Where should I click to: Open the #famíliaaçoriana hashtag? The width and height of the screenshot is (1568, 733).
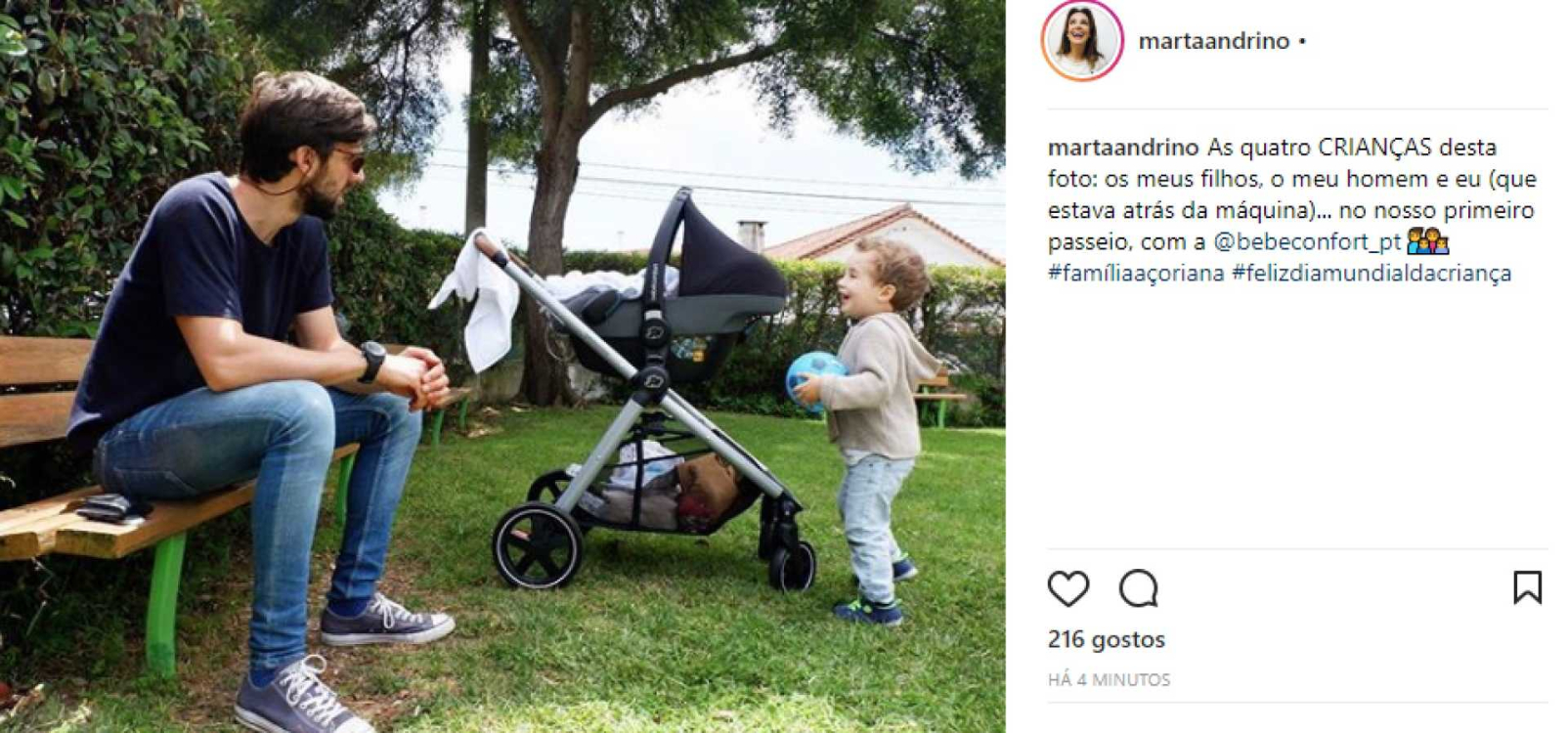[1136, 273]
